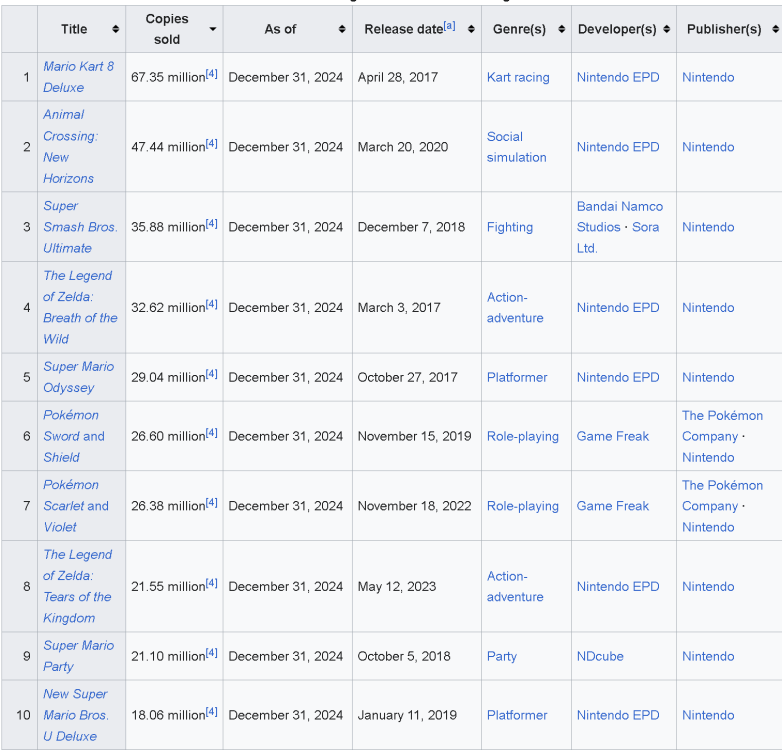Viewport: 782px width, 750px height.
Task: Open the Fighting genre link
Action: 510,227
